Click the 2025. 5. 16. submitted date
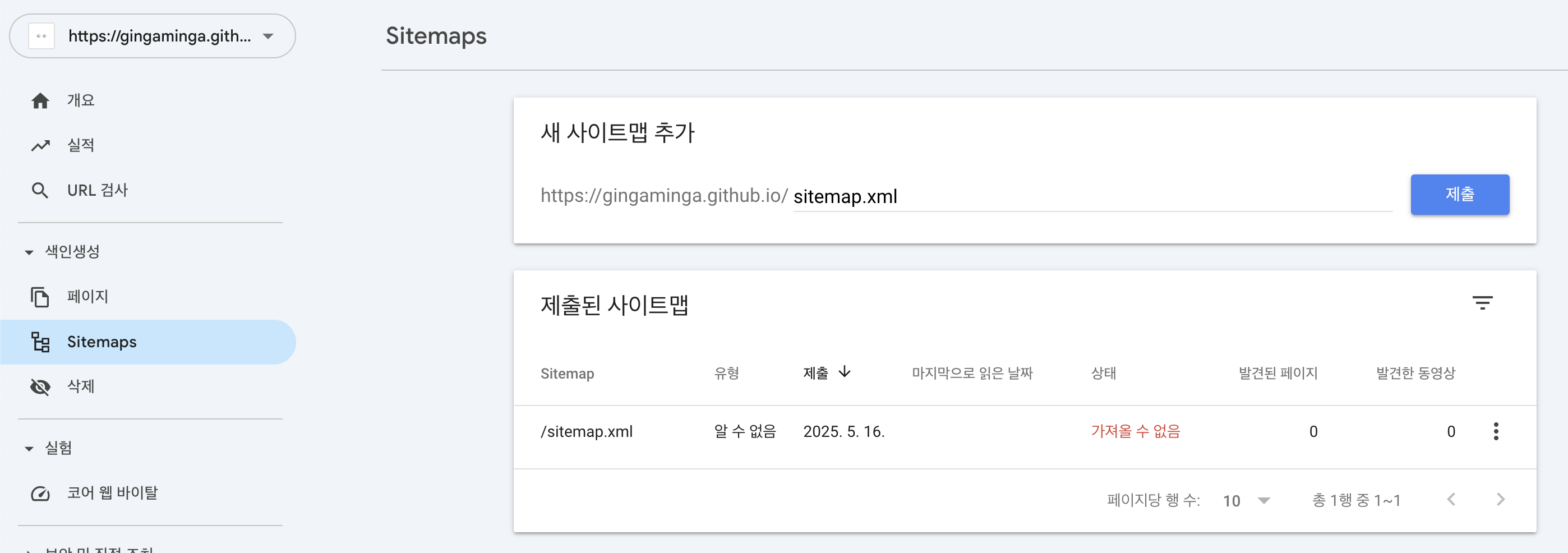The height and width of the screenshot is (553, 1568). point(843,432)
